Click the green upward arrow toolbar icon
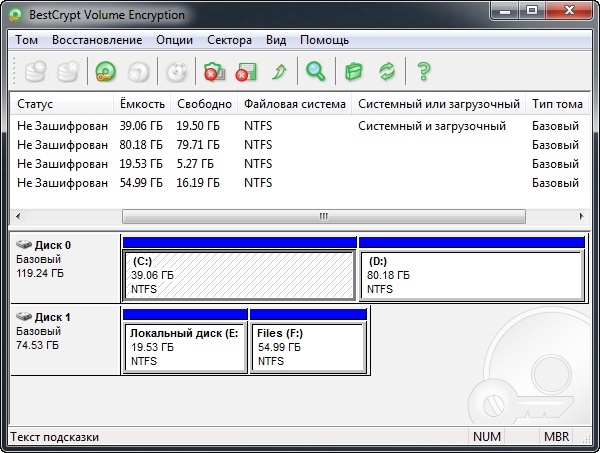 pos(279,71)
